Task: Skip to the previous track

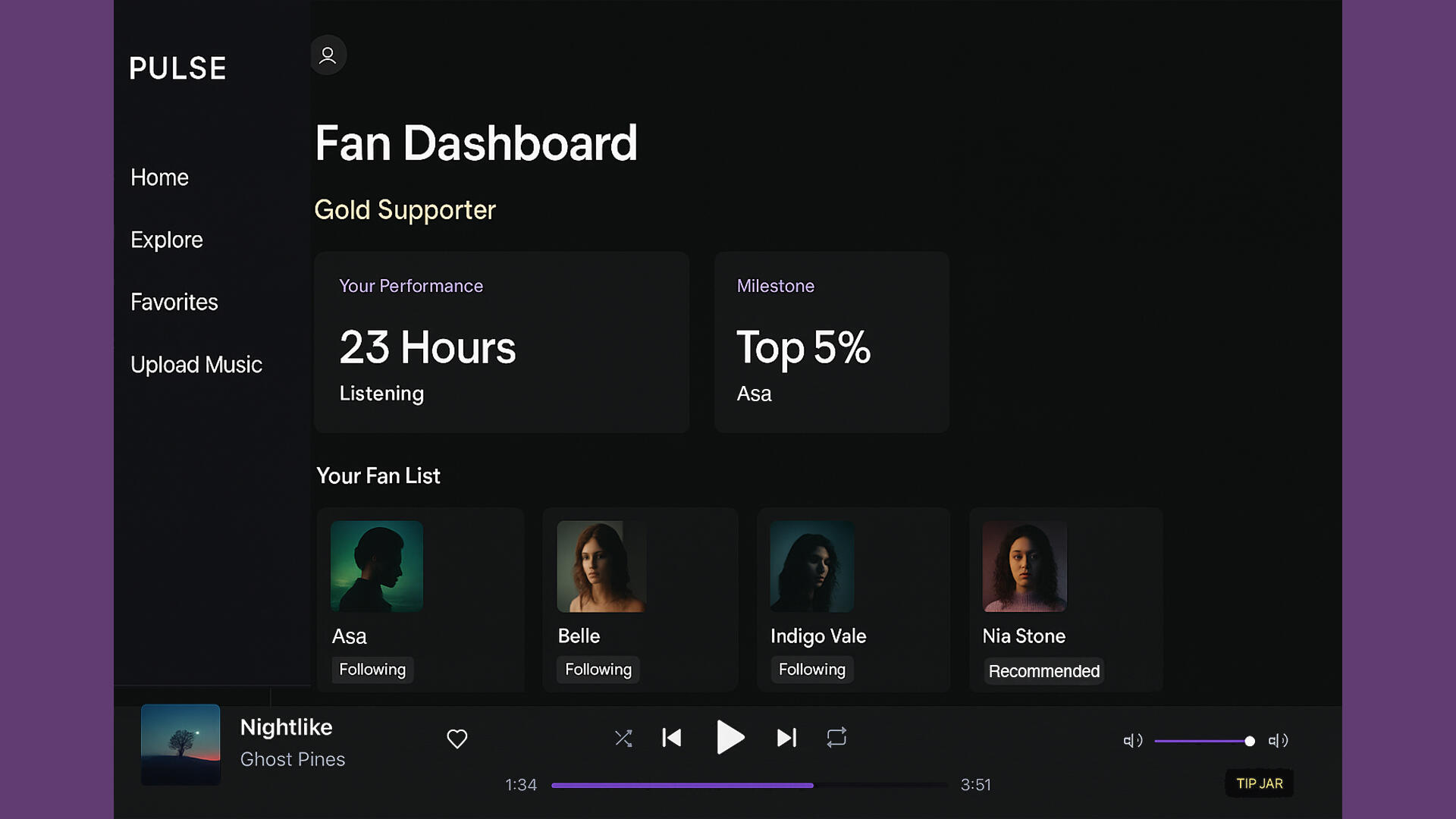Action: tap(672, 738)
